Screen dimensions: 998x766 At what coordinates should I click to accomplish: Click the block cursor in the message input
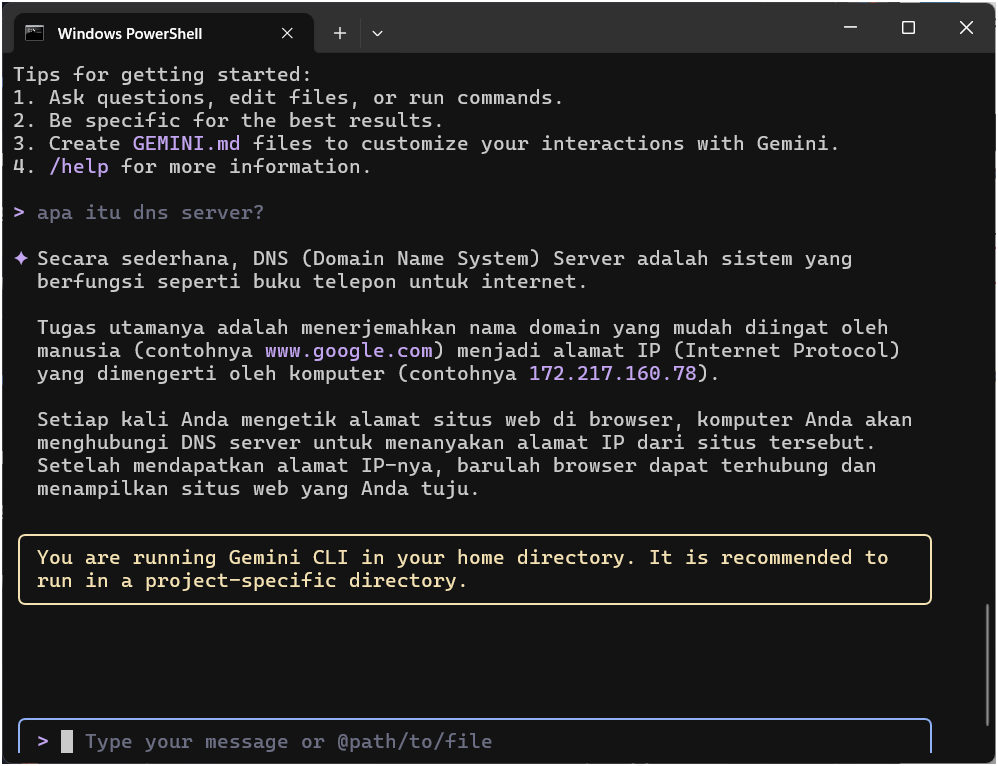pyautogui.click(x=67, y=741)
